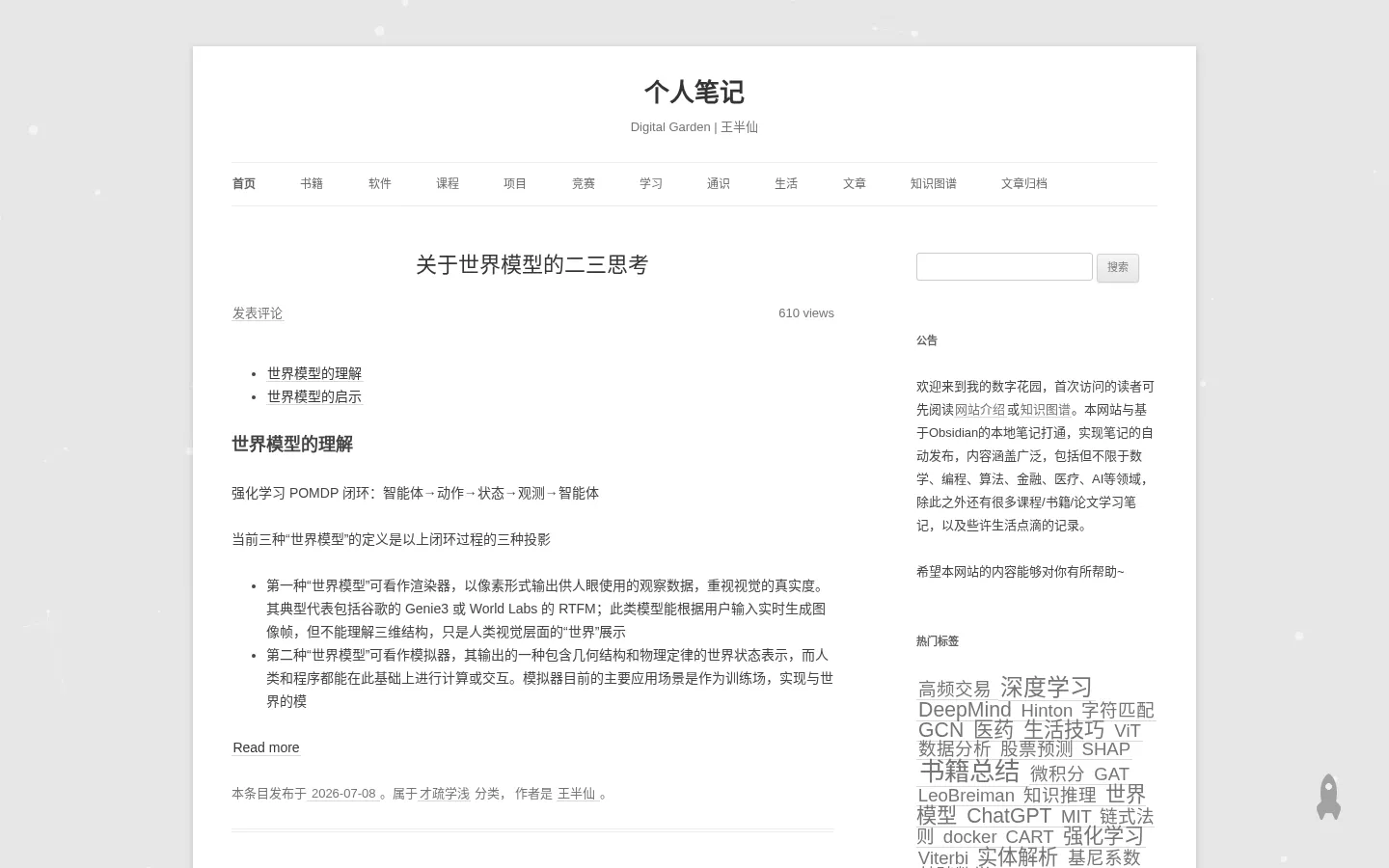
Task: Select the 深度学习 tag
Action: [x=1047, y=687]
